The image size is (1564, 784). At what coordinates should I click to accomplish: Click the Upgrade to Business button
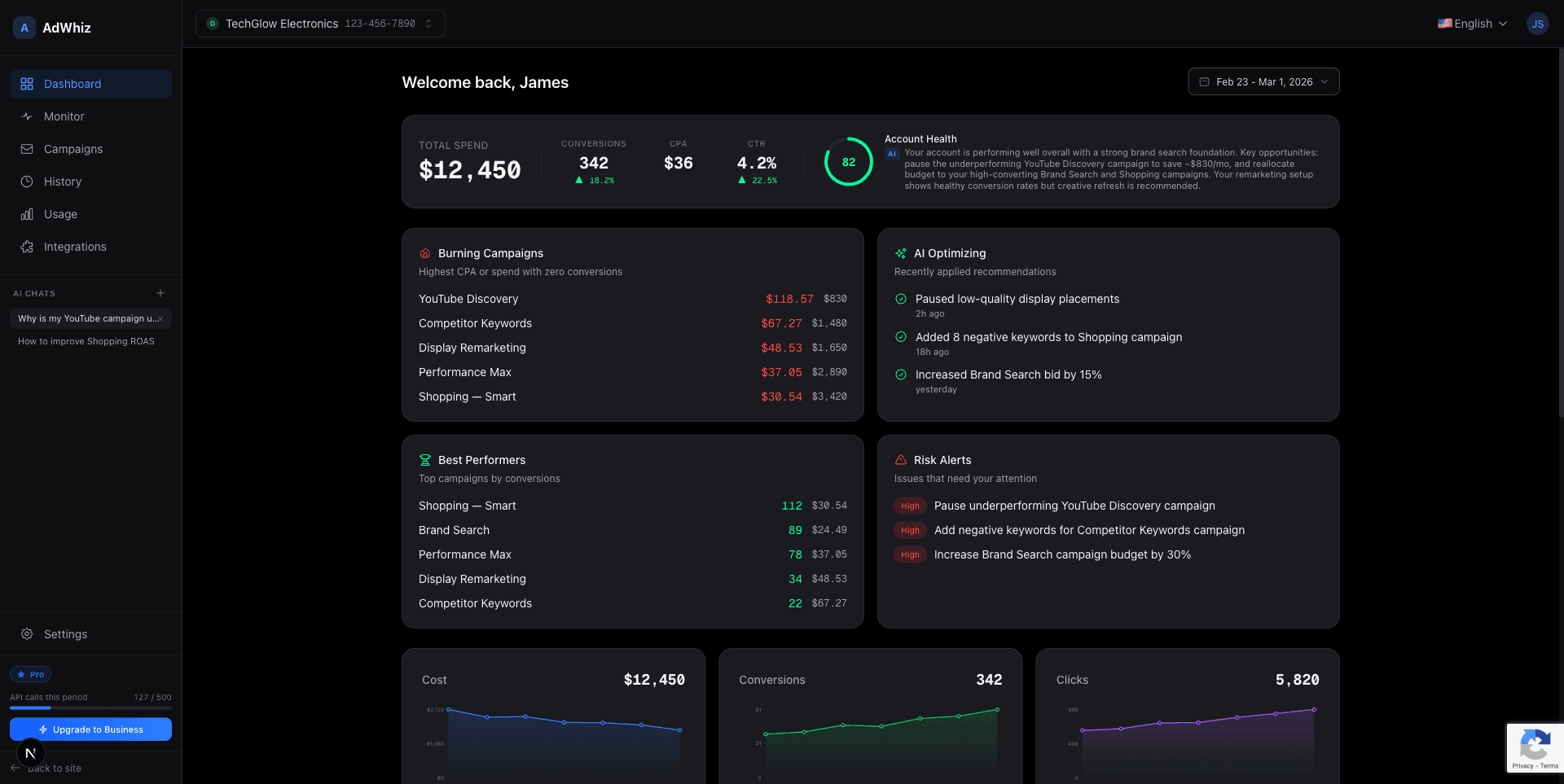click(x=90, y=729)
